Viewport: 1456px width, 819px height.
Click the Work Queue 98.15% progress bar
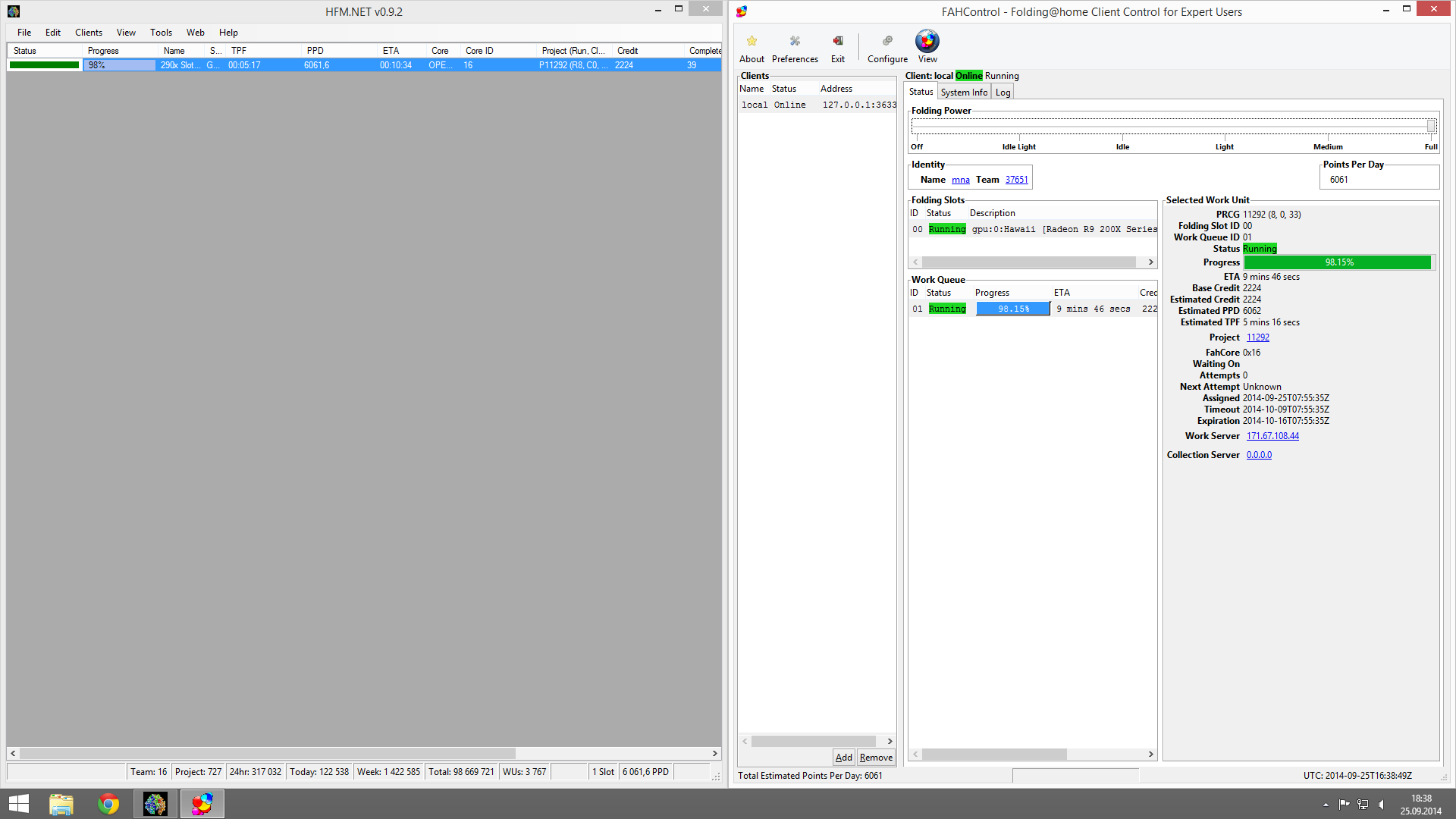coord(1013,309)
